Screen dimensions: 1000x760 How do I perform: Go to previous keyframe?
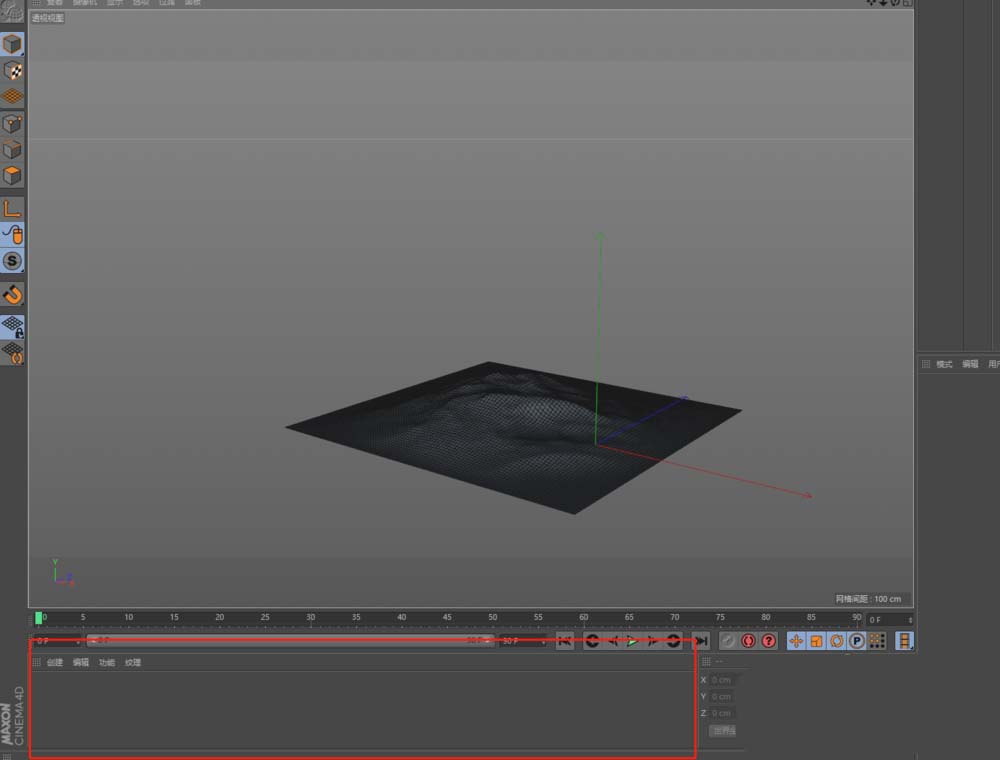592,641
